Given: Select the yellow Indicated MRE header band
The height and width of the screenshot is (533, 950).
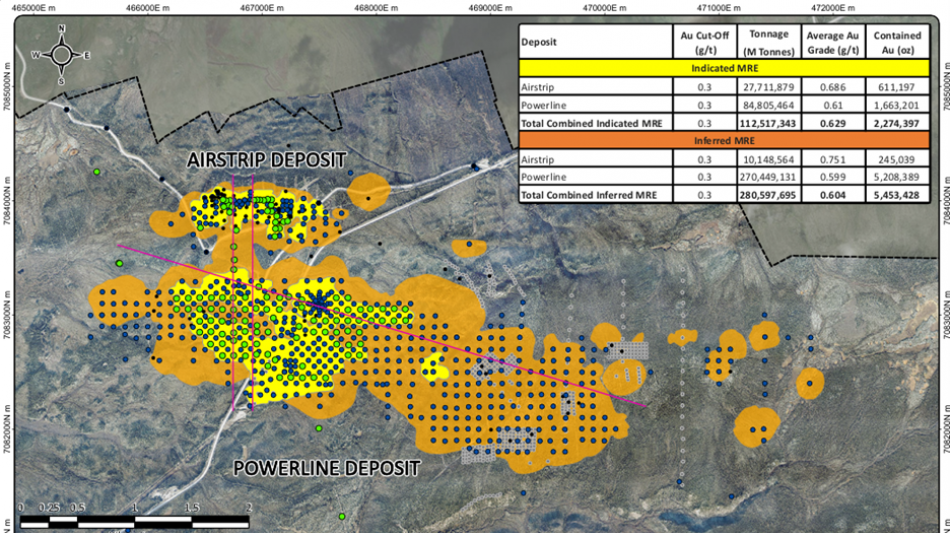Looking at the screenshot, I should click(x=724, y=68).
